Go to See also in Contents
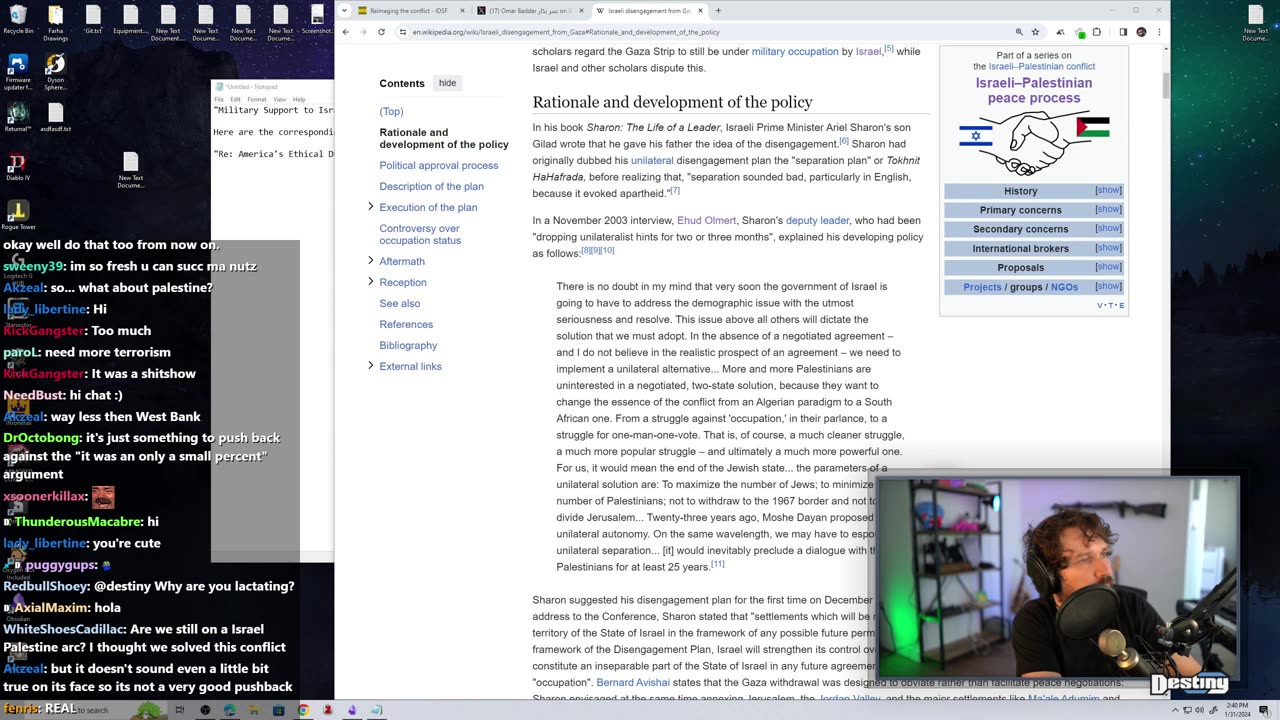Image resolution: width=1280 pixels, height=720 pixels. coord(399,303)
